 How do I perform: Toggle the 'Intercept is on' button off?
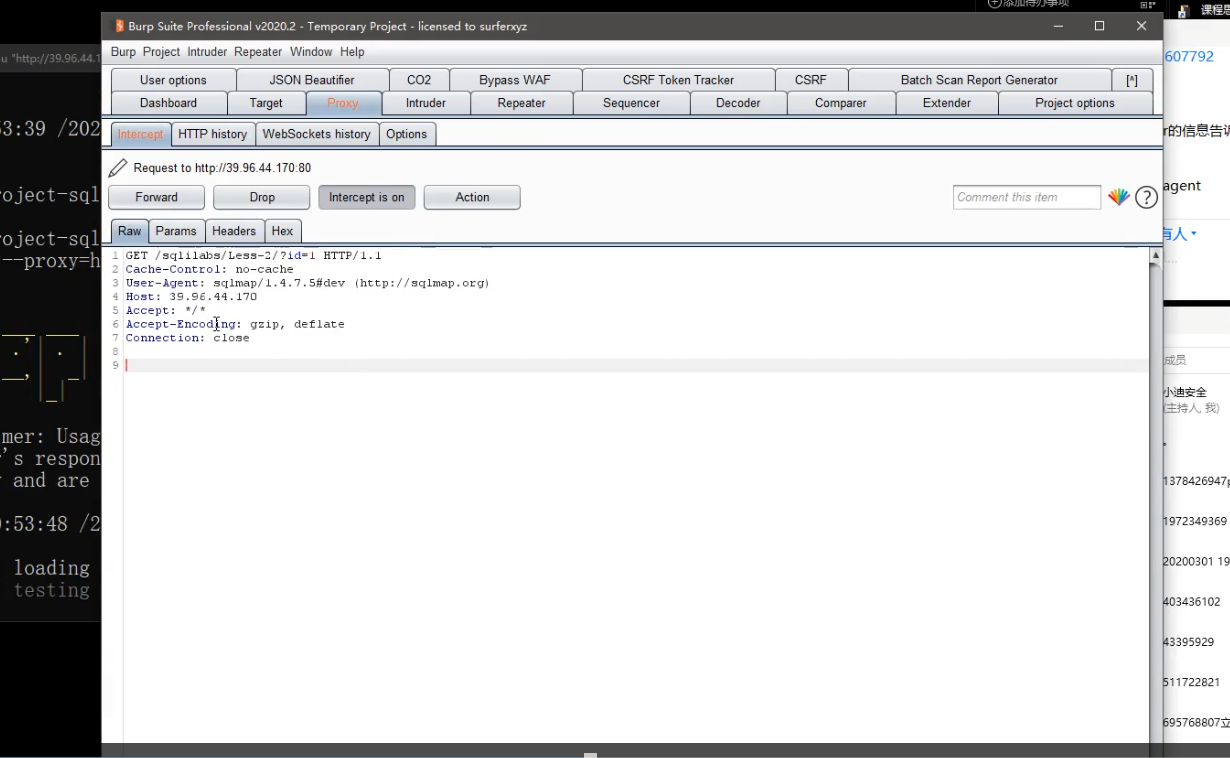click(366, 197)
